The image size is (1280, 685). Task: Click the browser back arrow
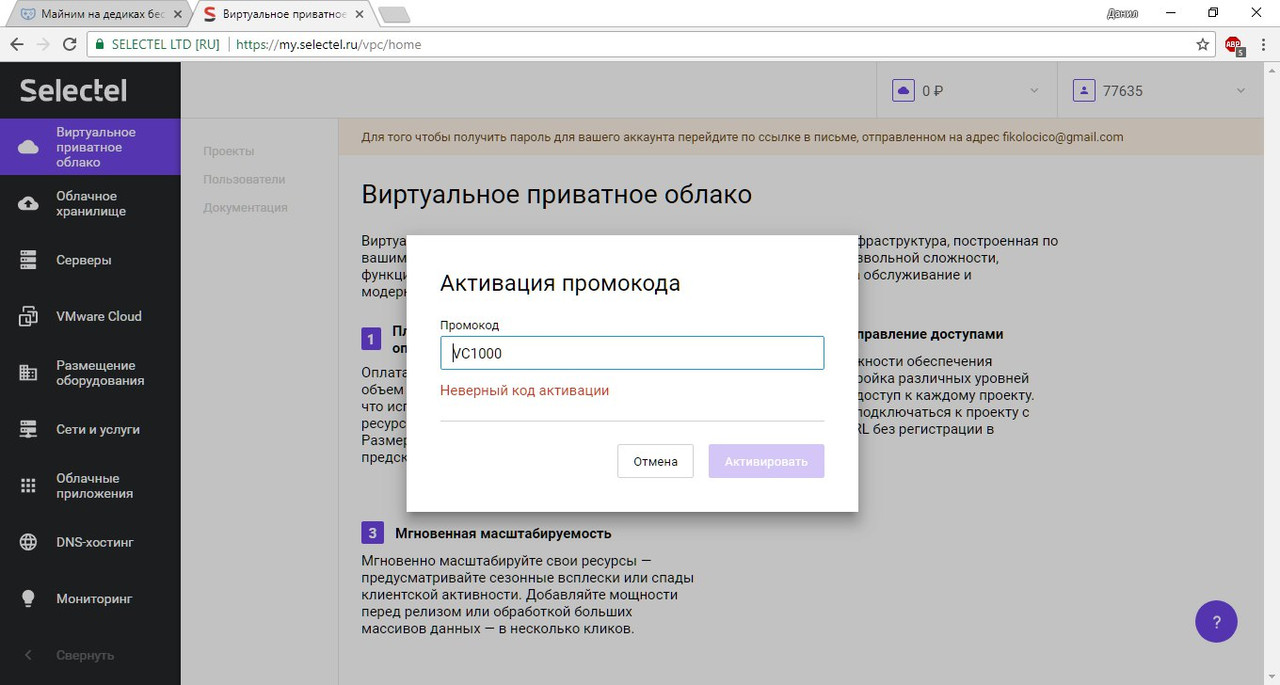[x=16, y=44]
